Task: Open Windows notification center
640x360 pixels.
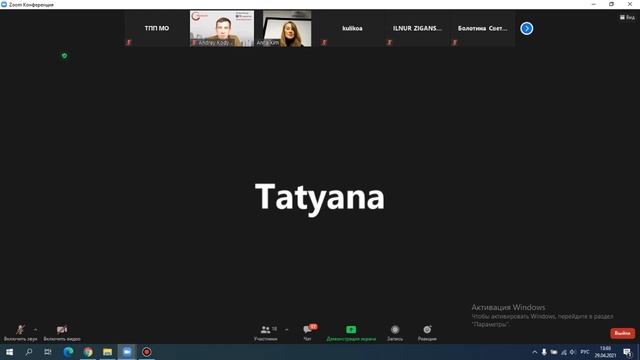Action: pos(627,352)
